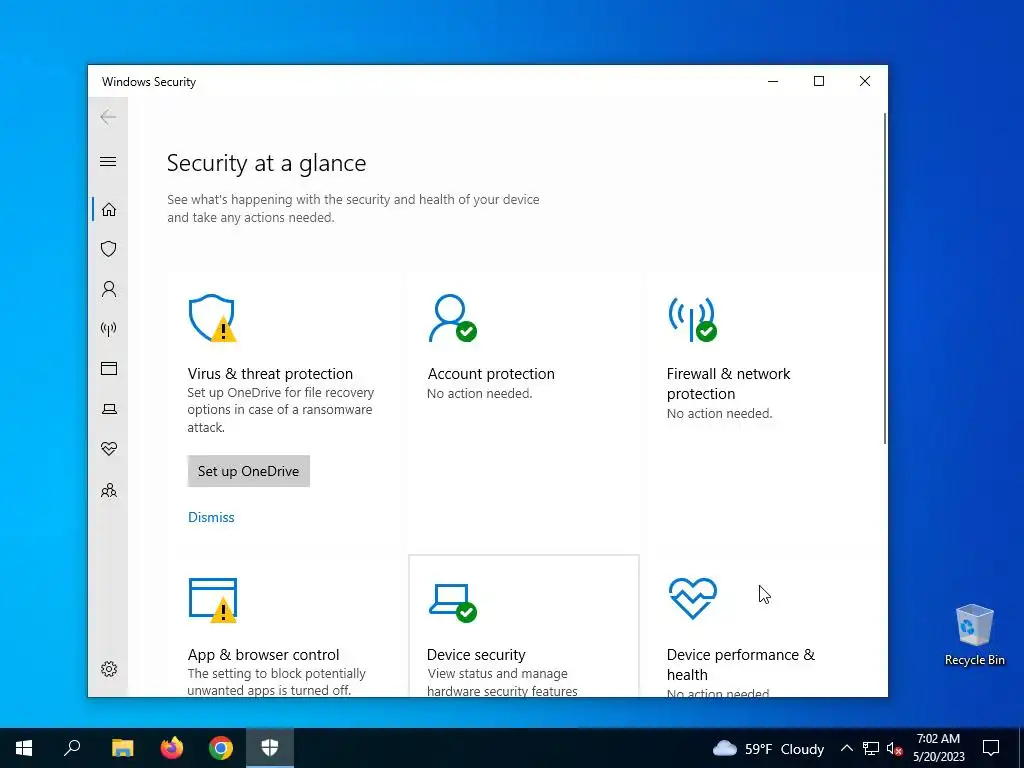
Task: Open Device performance & health title
Action: pyautogui.click(x=741, y=664)
